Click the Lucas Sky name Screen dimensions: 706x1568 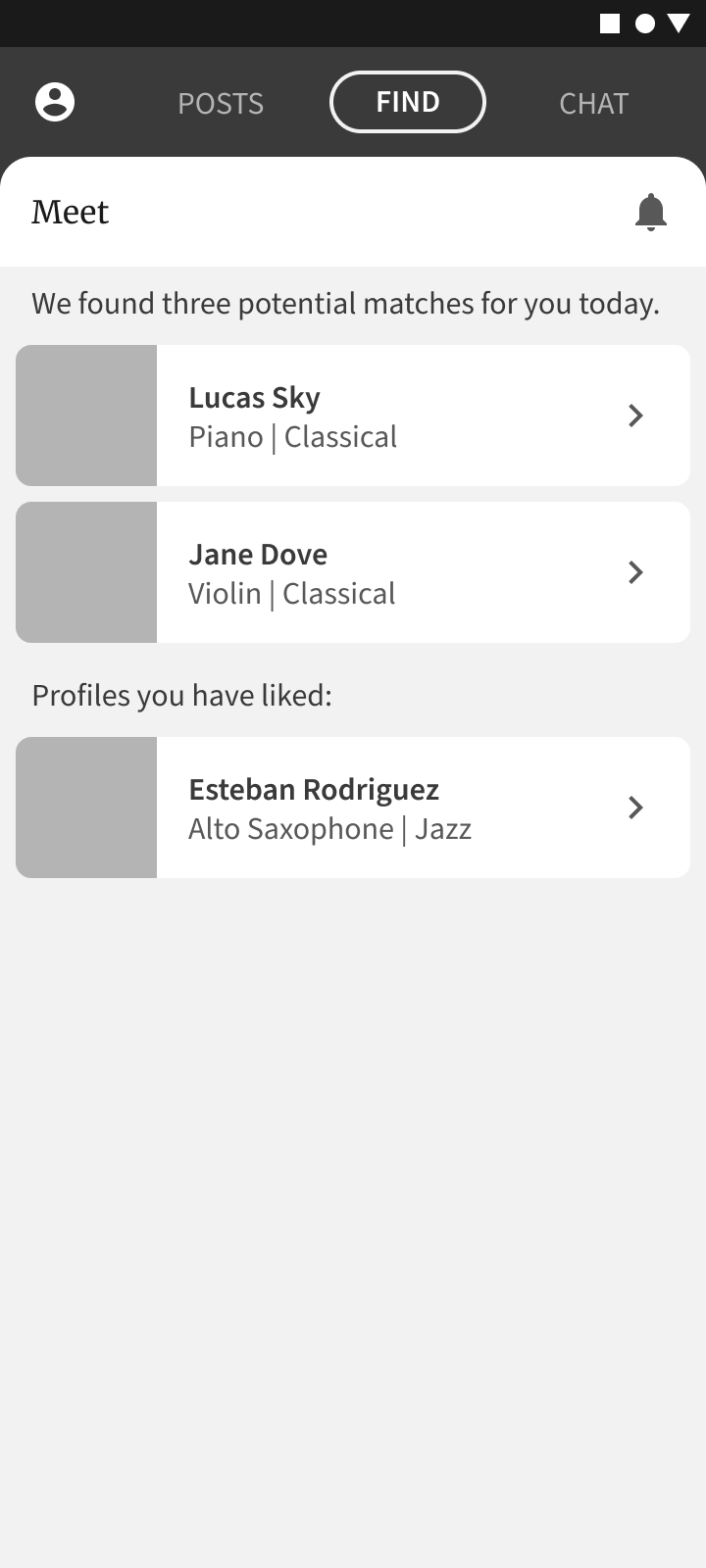coord(255,398)
